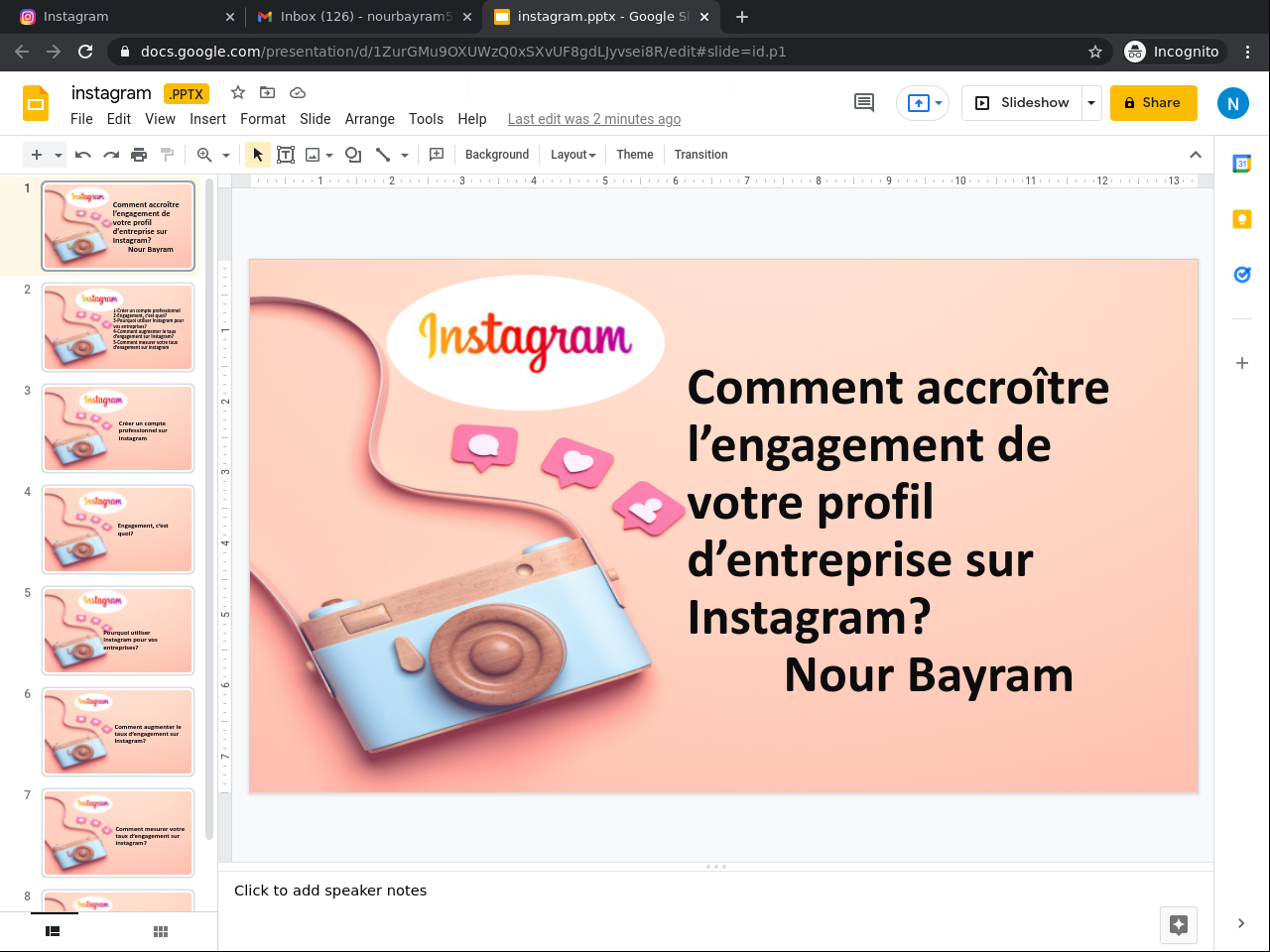
Task: Expand the line type dropdown arrow
Action: [405, 155]
